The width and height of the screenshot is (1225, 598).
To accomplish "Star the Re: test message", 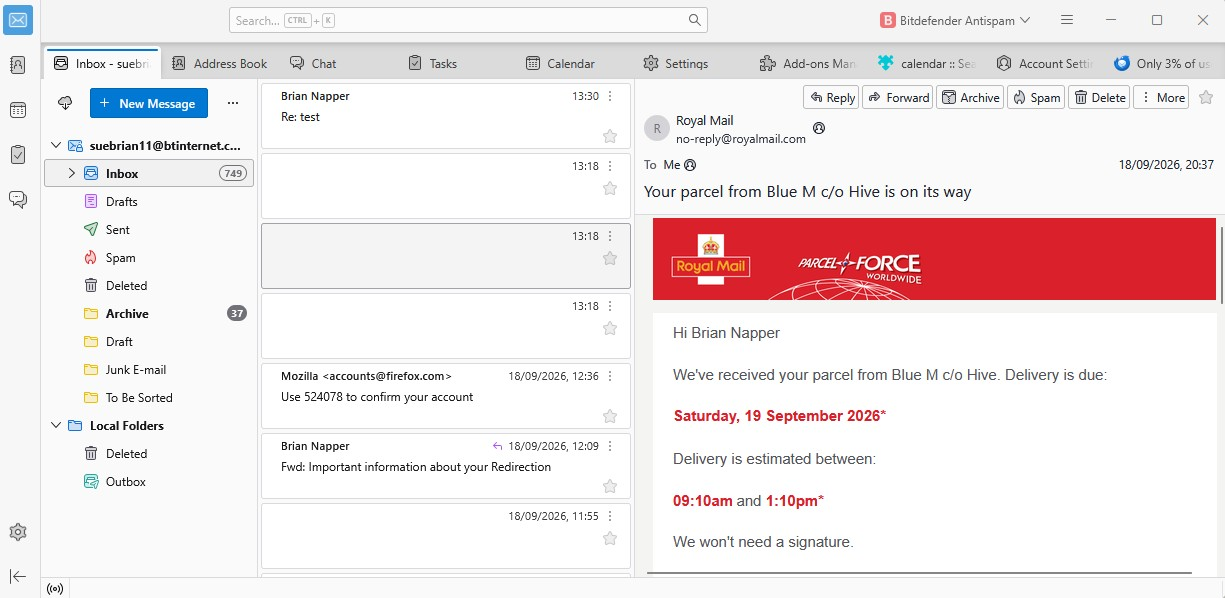I will 610,136.
